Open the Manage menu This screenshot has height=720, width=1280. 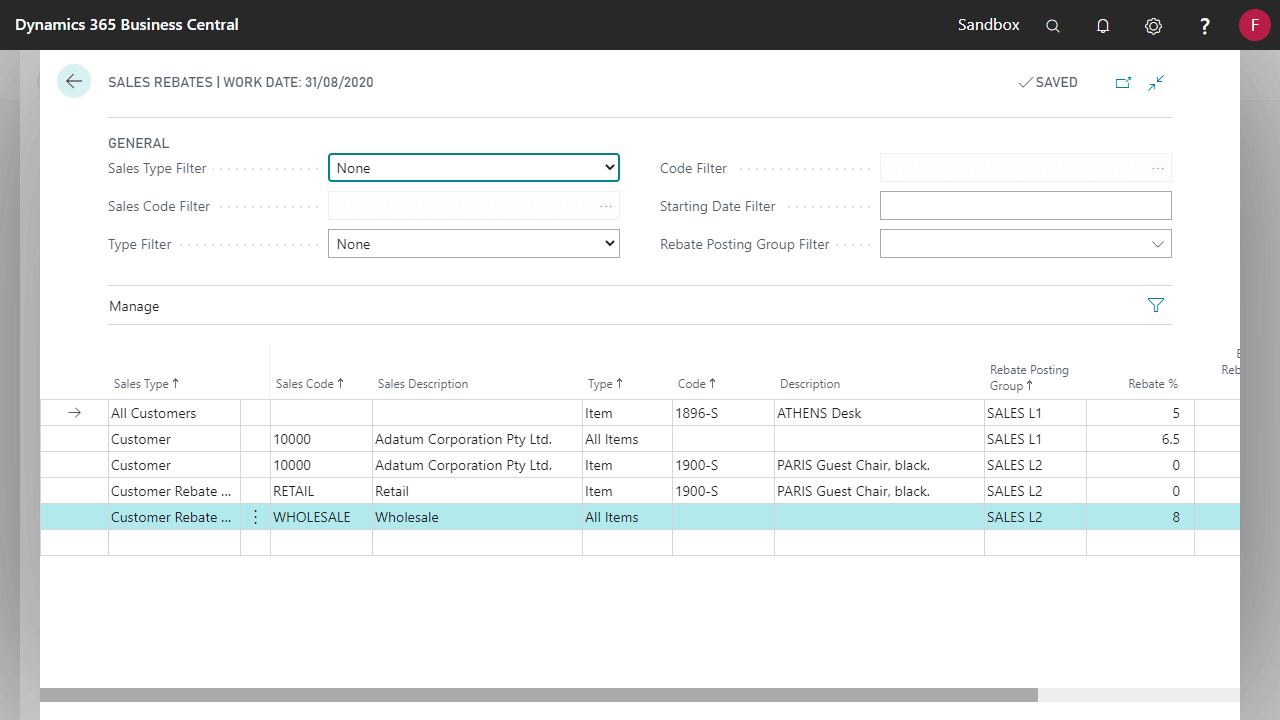pos(134,306)
